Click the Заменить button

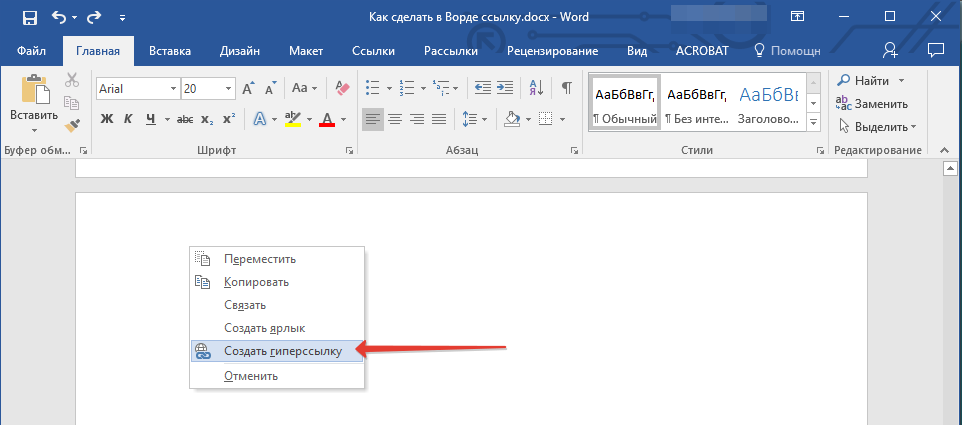point(872,103)
